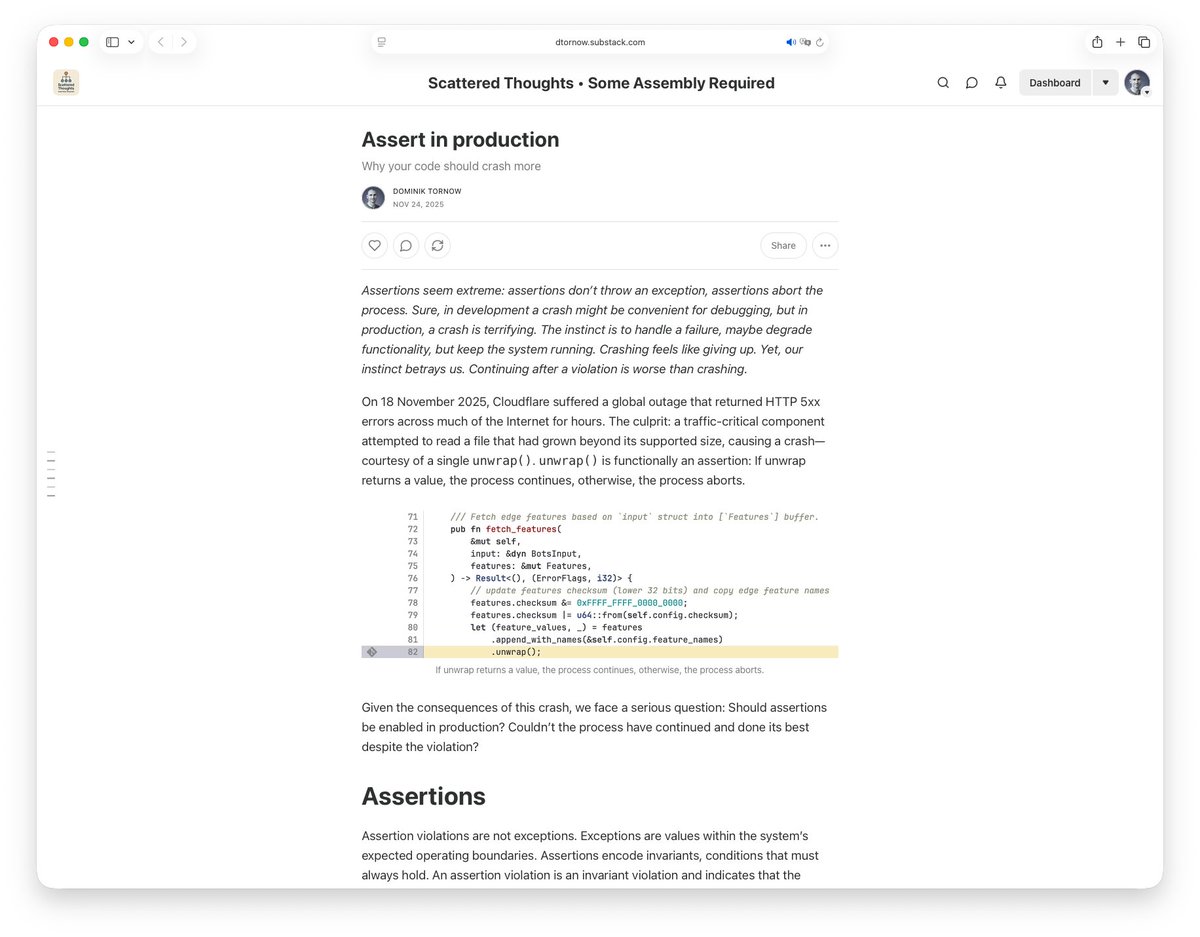Click the Scattered Thoughts publication logo
The width and height of the screenshot is (1200, 937).
(x=66, y=82)
